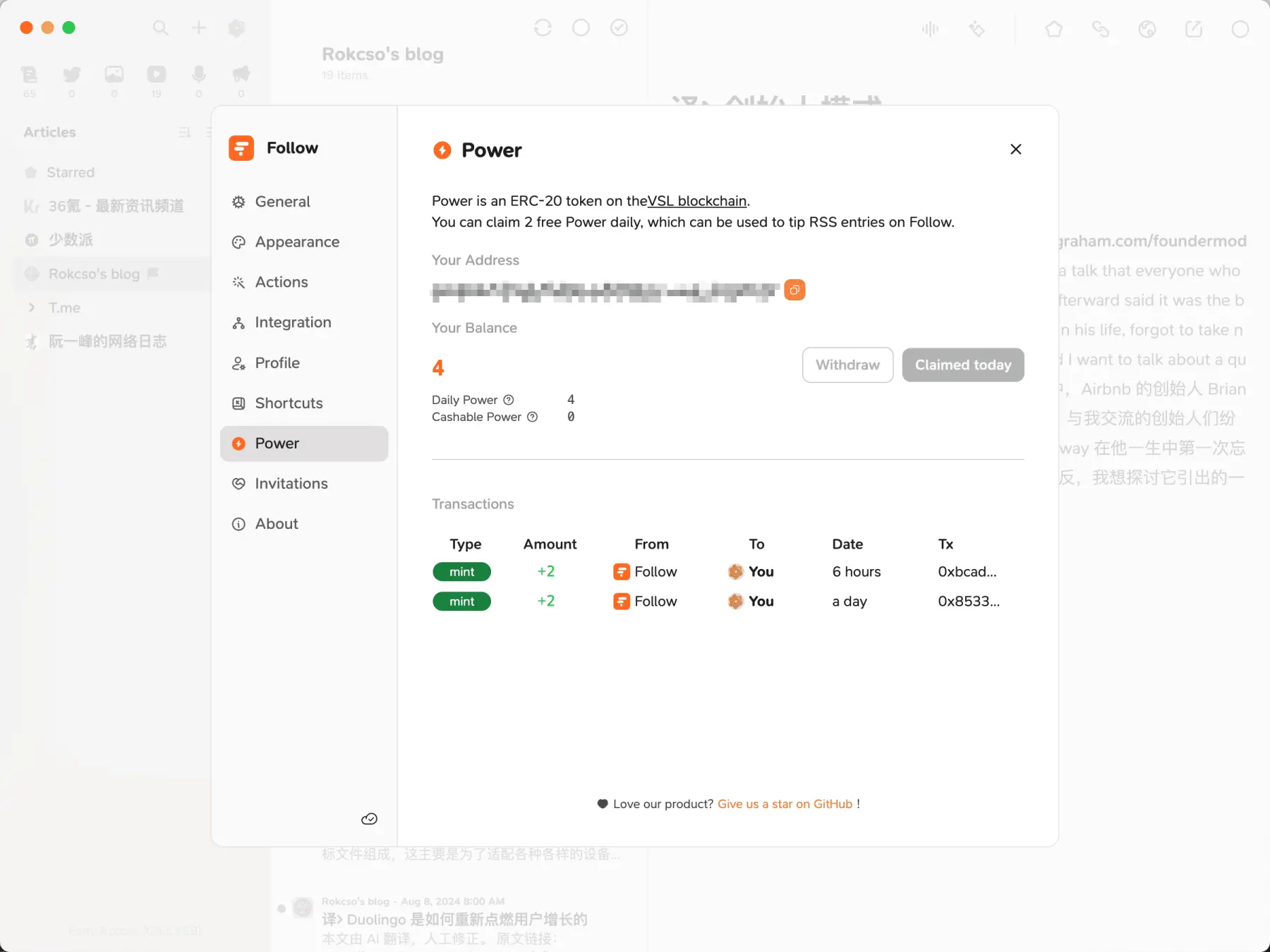The height and width of the screenshot is (952, 1270).
Task: Open Profile settings
Action: click(x=304, y=363)
